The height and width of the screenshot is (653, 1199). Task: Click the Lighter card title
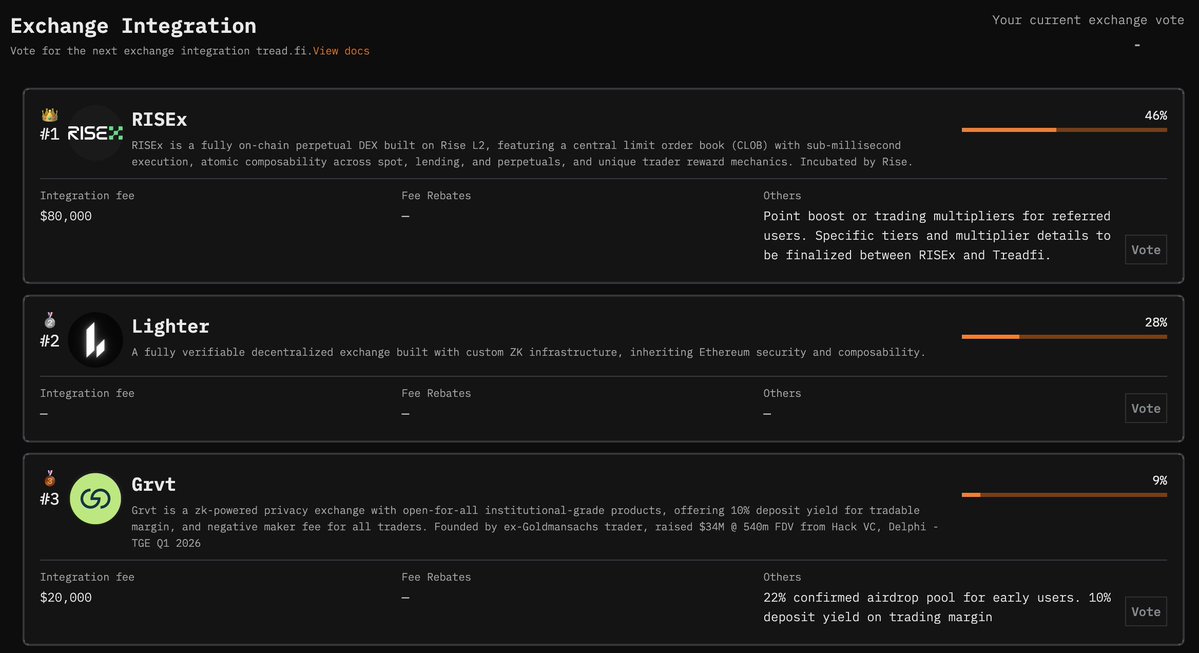pos(170,326)
